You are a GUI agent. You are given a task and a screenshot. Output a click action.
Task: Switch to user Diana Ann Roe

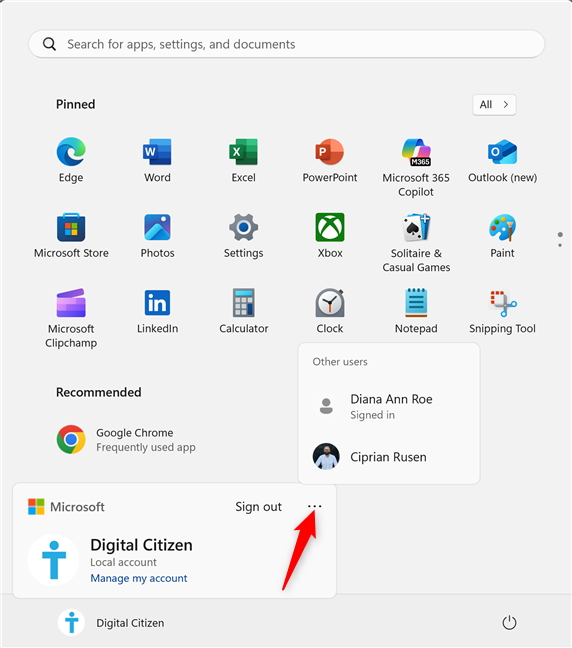pos(389,406)
